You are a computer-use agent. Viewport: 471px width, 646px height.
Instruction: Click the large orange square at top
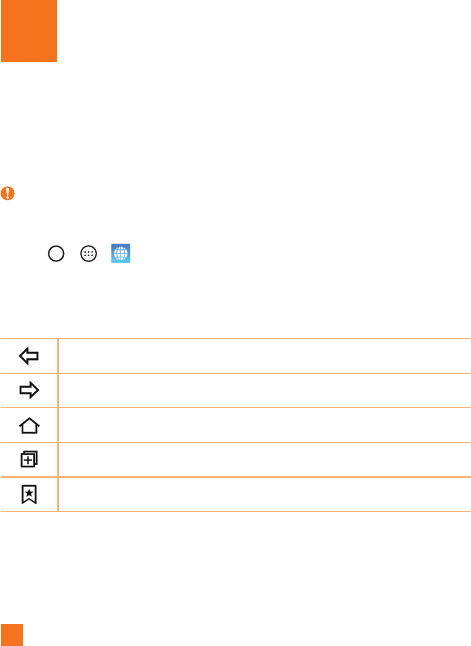pyautogui.click(x=29, y=31)
